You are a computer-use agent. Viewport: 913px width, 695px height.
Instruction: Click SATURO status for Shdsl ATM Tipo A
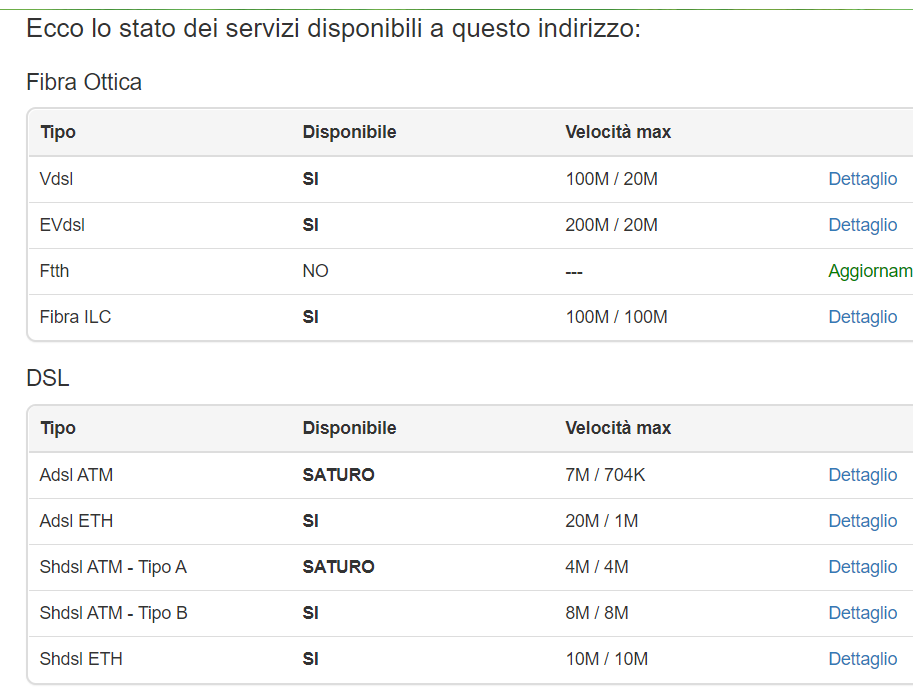pyautogui.click(x=338, y=567)
